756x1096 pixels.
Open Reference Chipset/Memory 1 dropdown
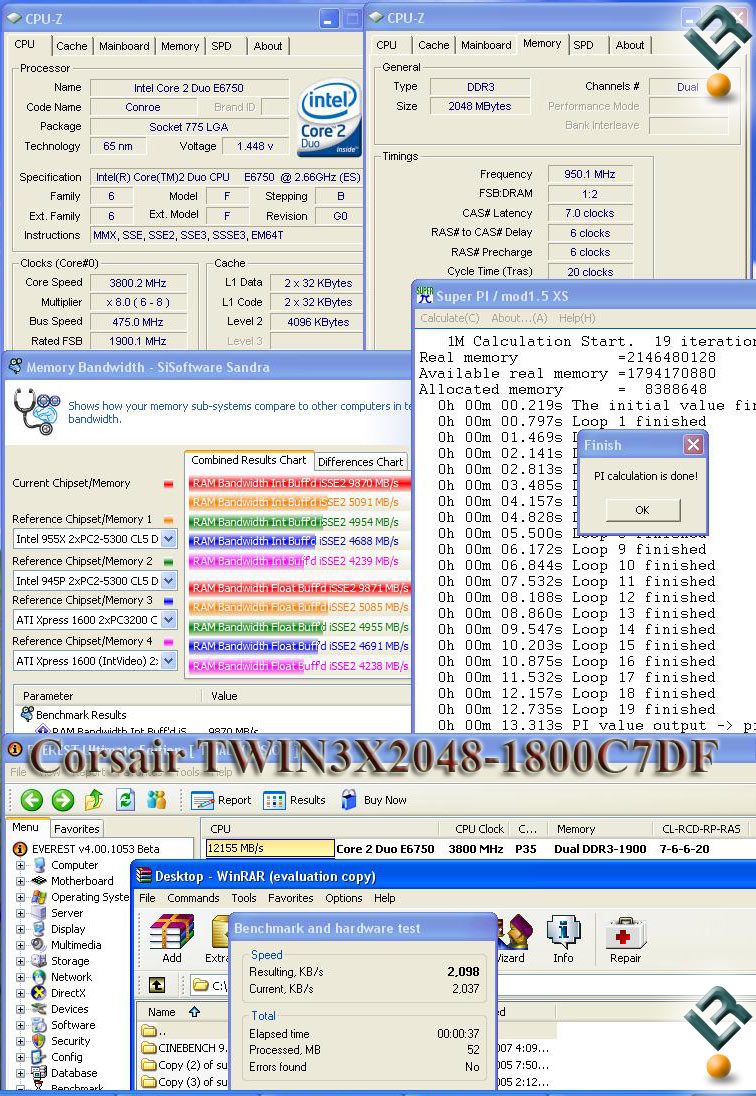coord(168,539)
